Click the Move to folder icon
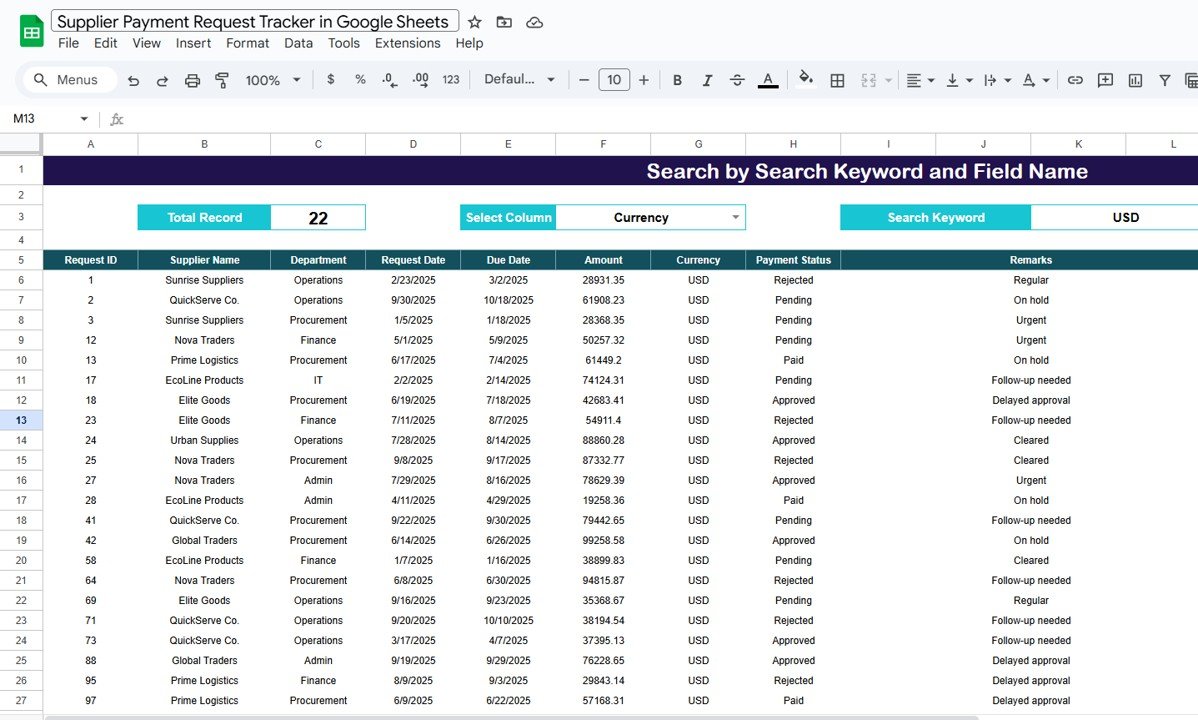The width and height of the screenshot is (1198, 720). pos(504,22)
